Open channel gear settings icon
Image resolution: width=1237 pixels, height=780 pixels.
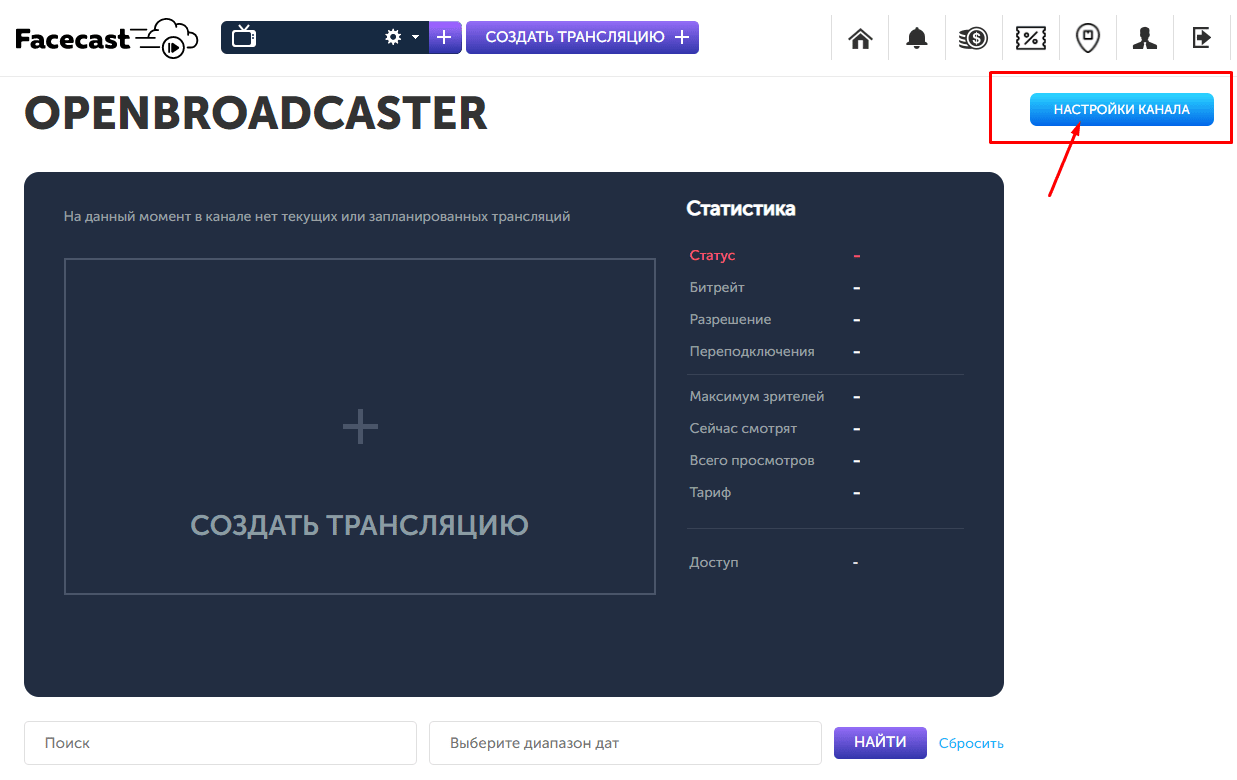point(393,38)
